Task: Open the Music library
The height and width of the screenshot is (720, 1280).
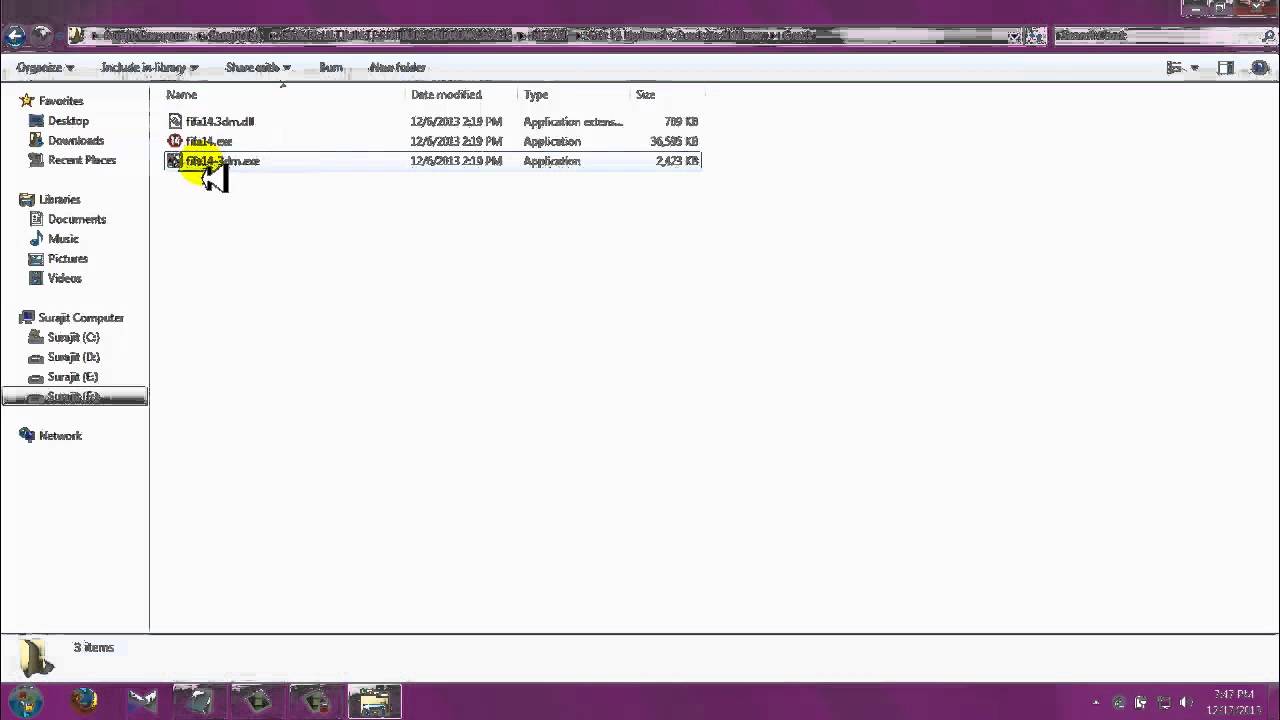Action: 53,239
